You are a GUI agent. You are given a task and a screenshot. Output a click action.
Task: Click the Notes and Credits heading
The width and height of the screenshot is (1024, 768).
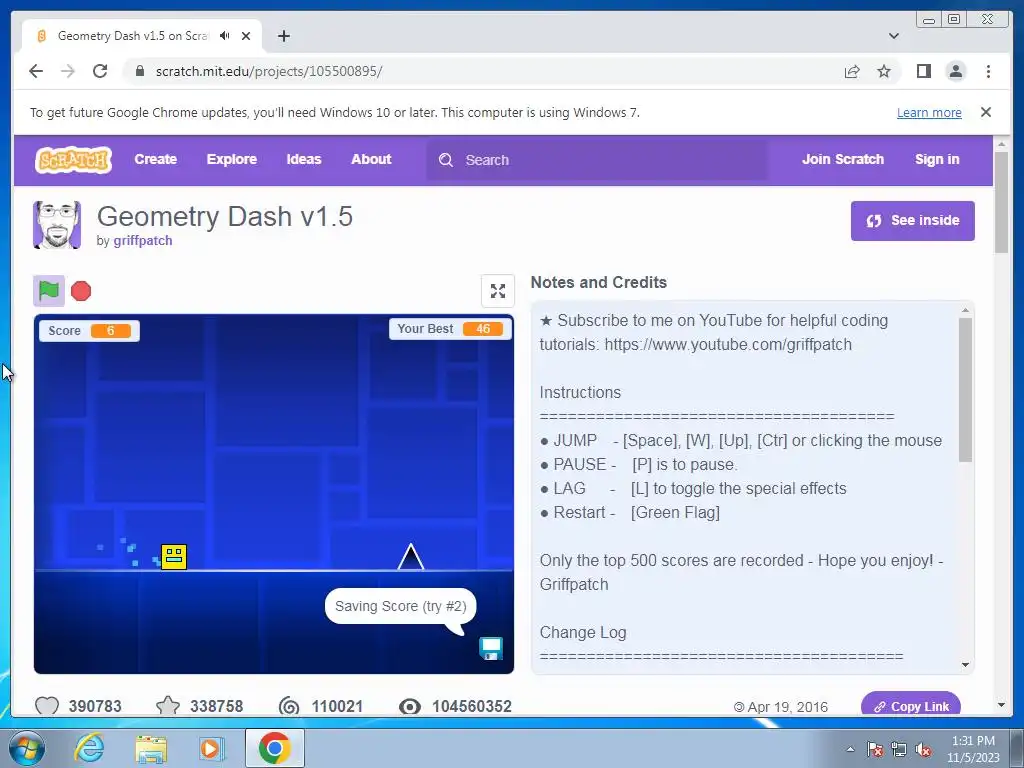point(598,282)
